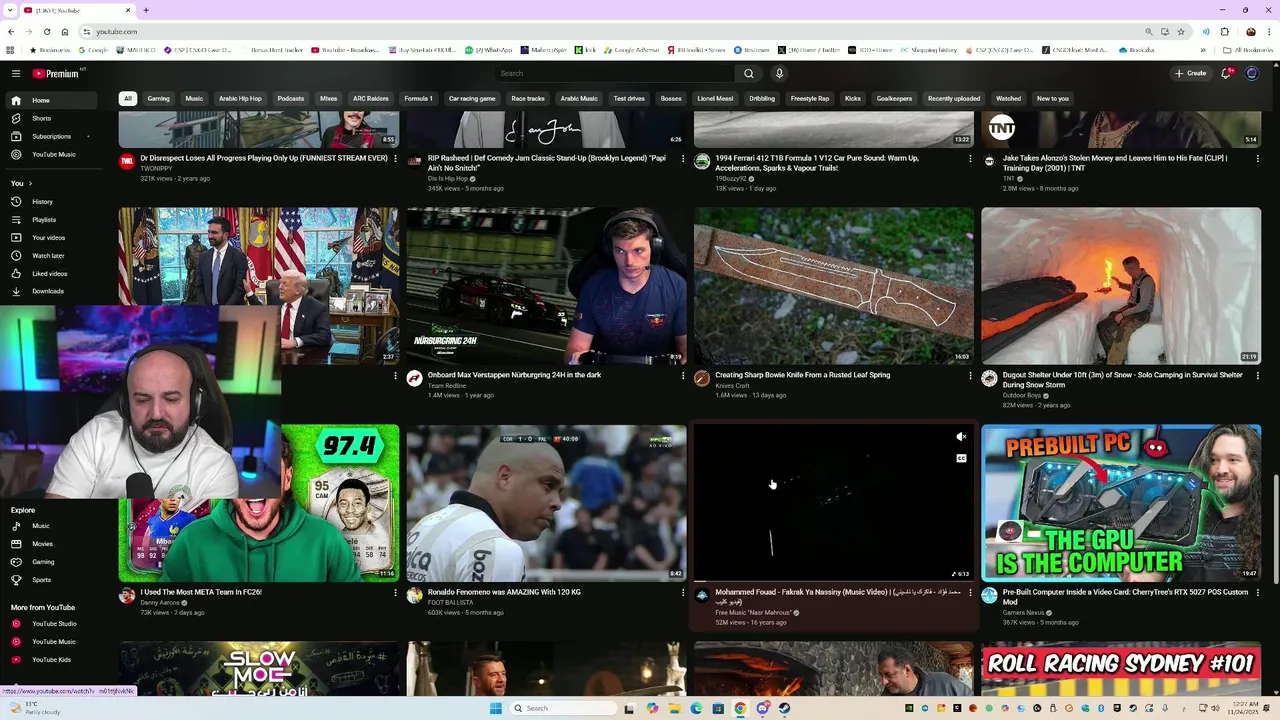Viewport: 1280px width, 720px height.
Task: Open menu for RIP Rasheed video
Action: pyautogui.click(x=683, y=159)
